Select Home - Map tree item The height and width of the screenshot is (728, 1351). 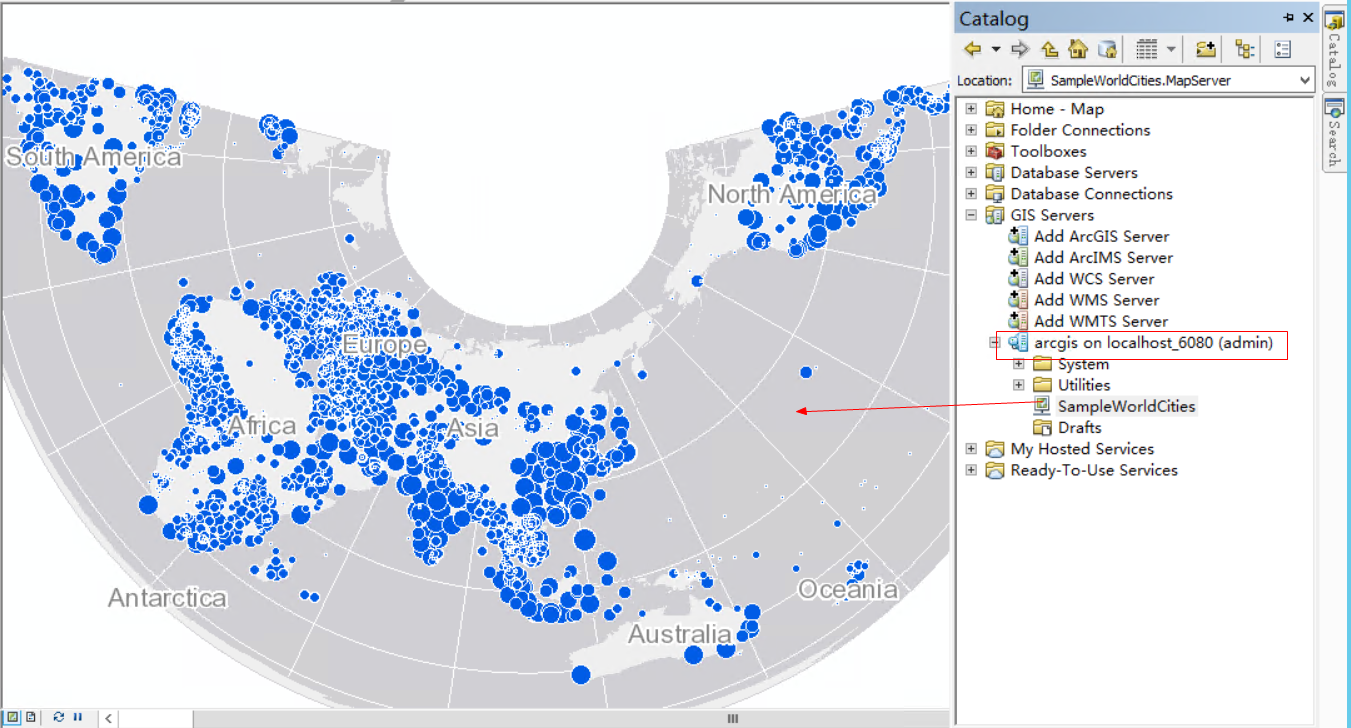pos(1057,109)
